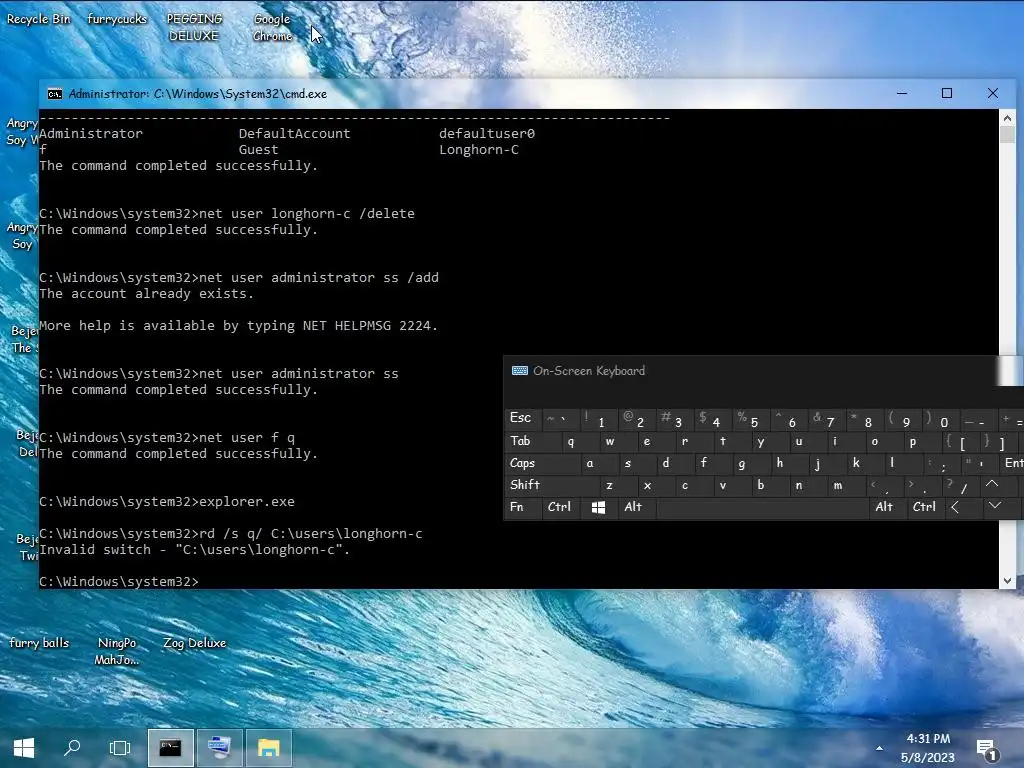This screenshot has width=1024, height=768.
Task: Click the 'explorer.exe' command line
Action: coord(167,502)
